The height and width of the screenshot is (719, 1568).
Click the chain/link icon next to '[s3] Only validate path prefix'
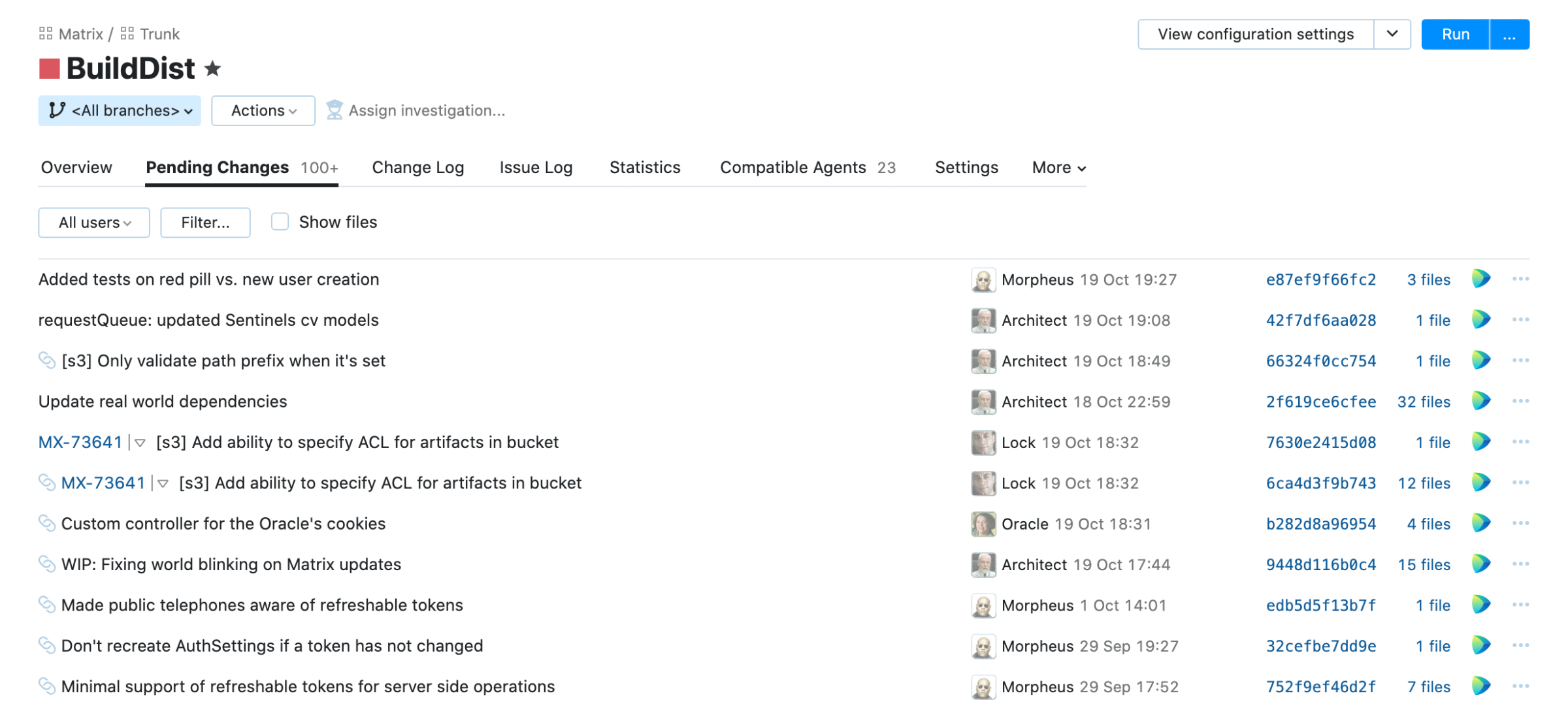pyautogui.click(x=47, y=360)
